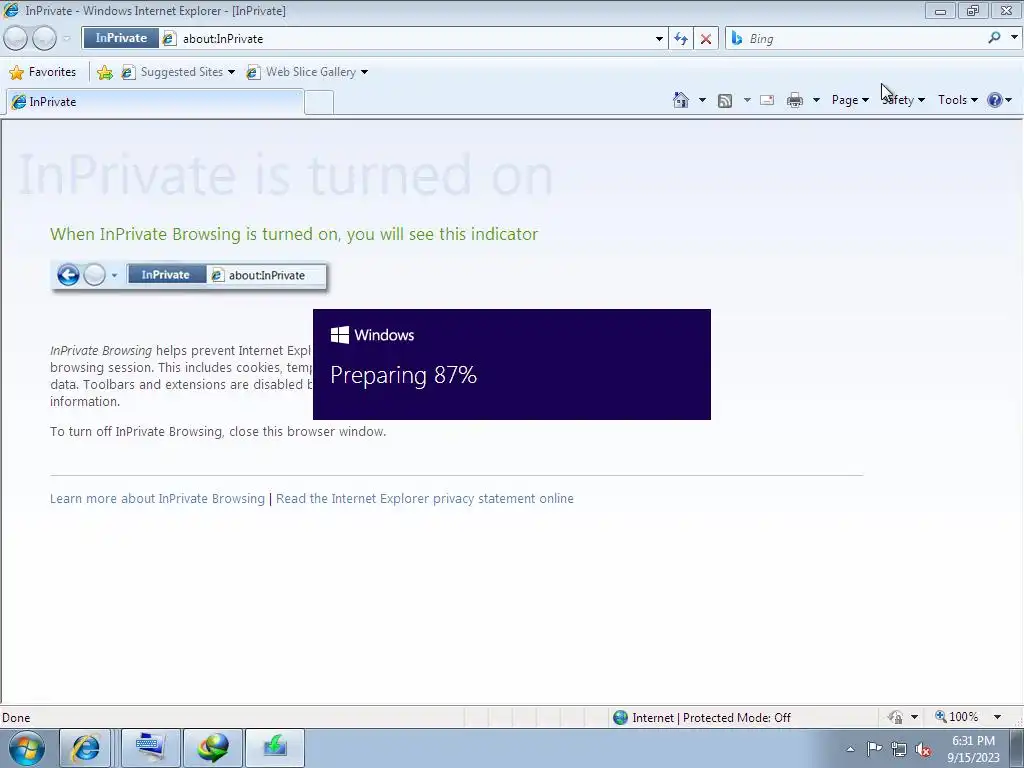The width and height of the screenshot is (1024, 768).
Task: Click the Action Center flag icon
Action: point(874,749)
